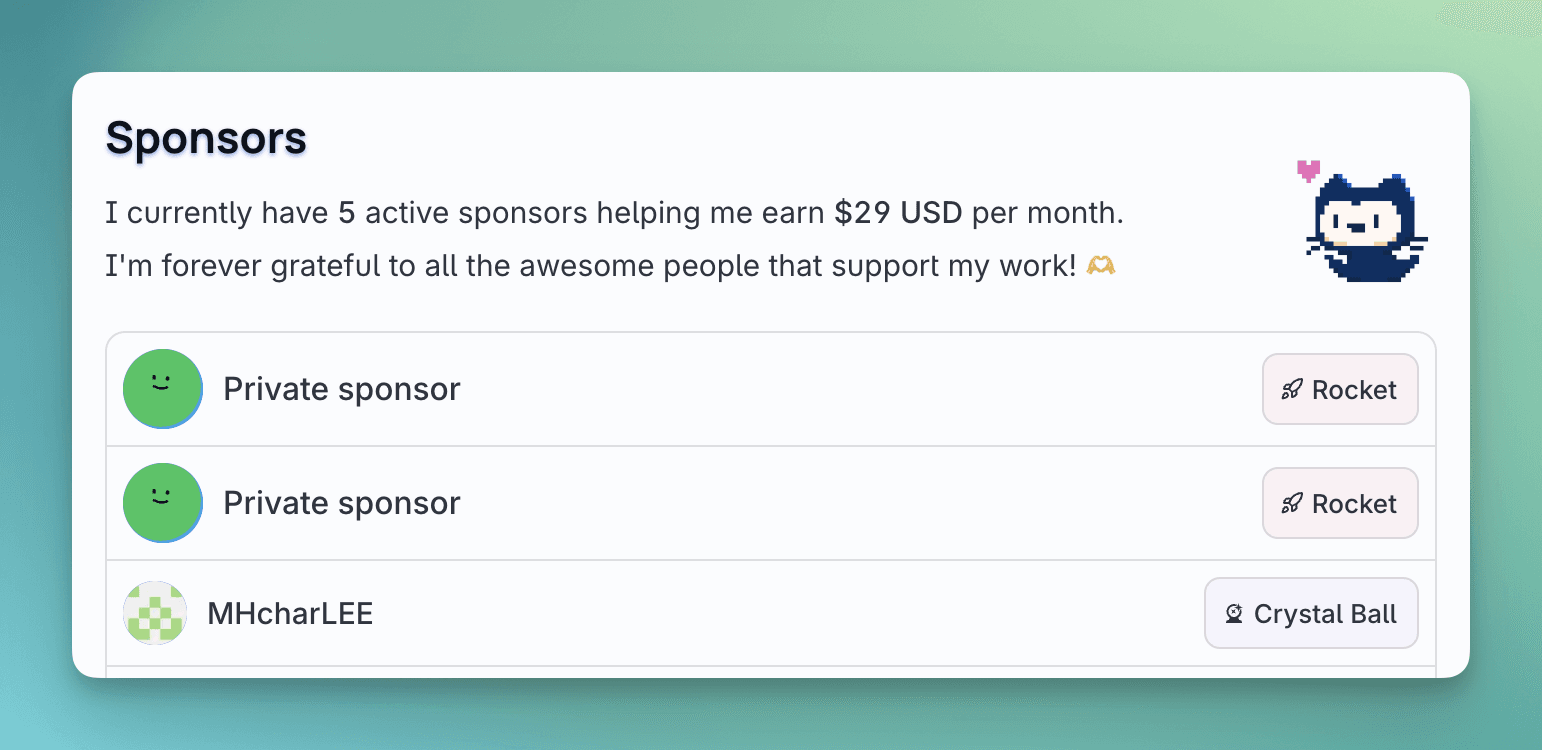Click the Sponsors heading
This screenshot has height=750, width=1542.
click(x=206, y=138)
